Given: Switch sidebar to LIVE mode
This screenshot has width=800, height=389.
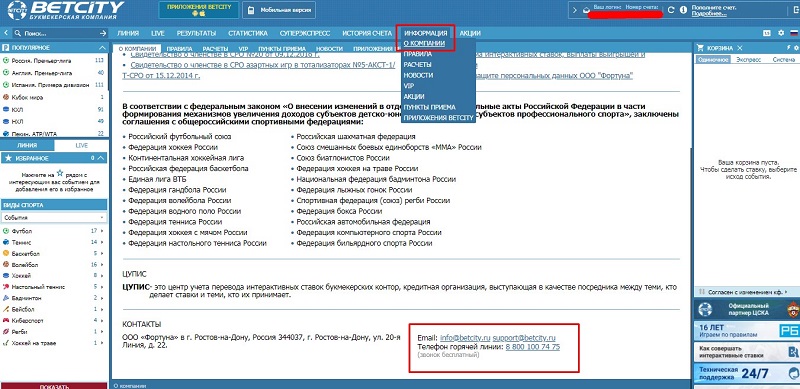Looking at the screenshot, I should tap(82, 145).
